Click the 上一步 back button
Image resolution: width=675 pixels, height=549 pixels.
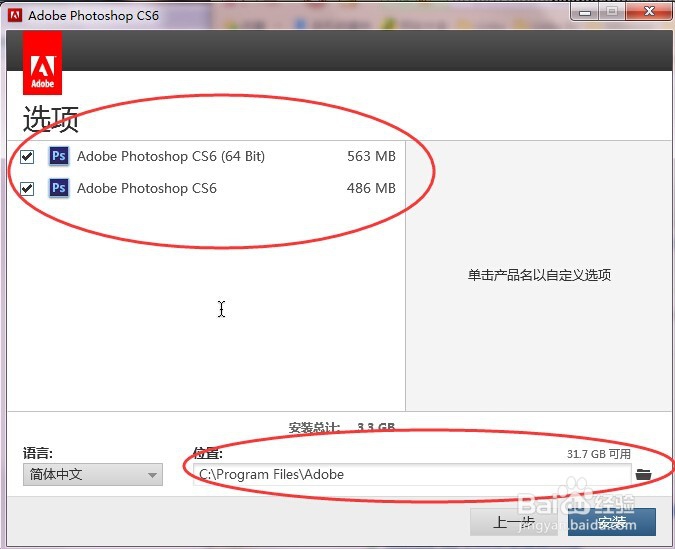pyautogui.click(x=514, y=522)
